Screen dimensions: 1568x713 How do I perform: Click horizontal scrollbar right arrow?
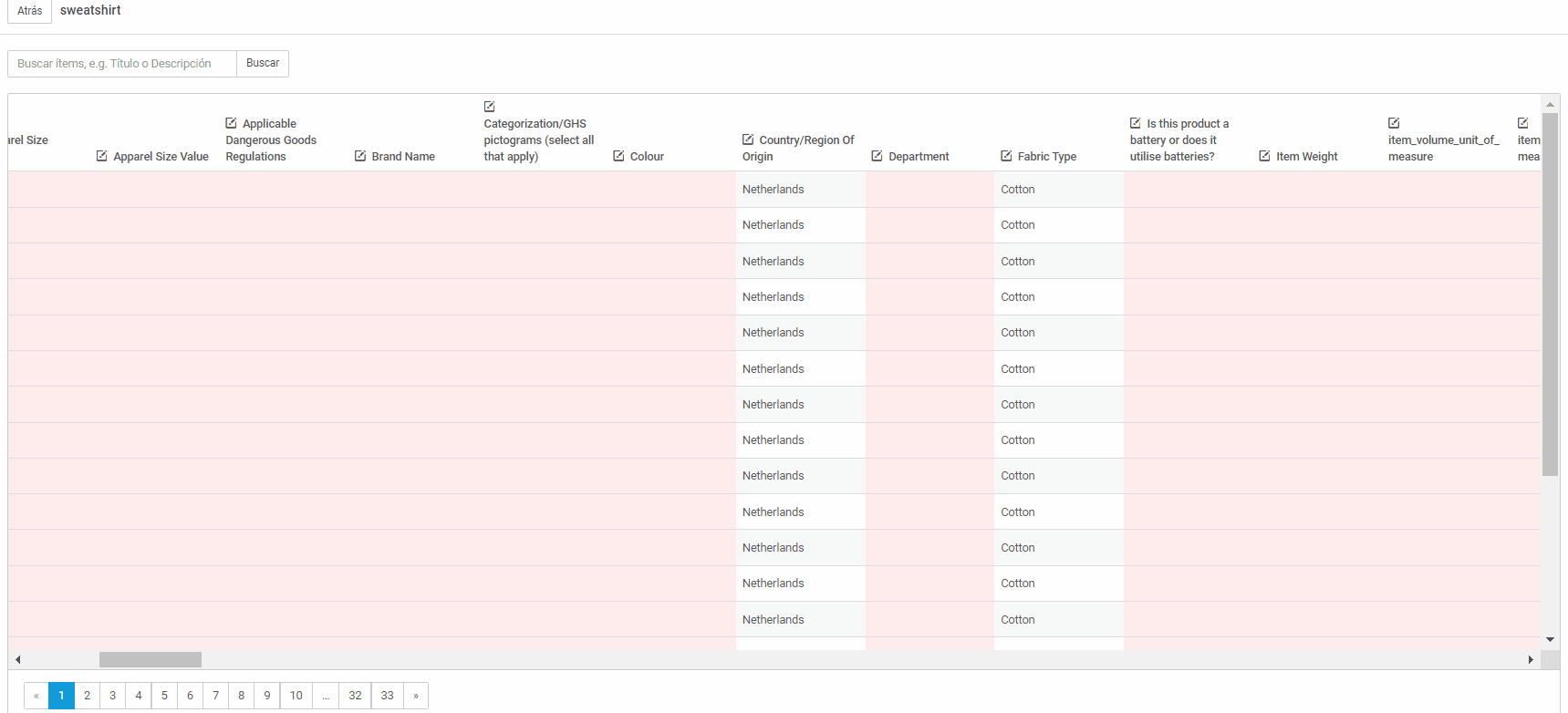[1531, 659]
